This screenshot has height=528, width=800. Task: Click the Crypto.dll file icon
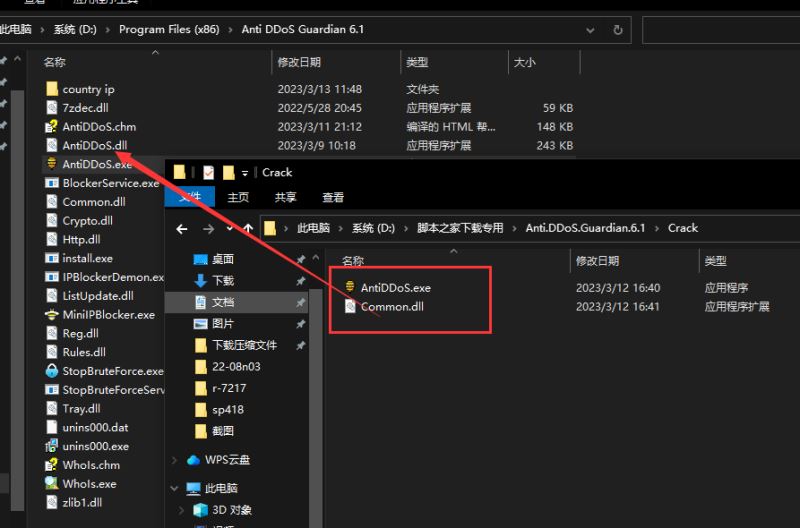52,220
